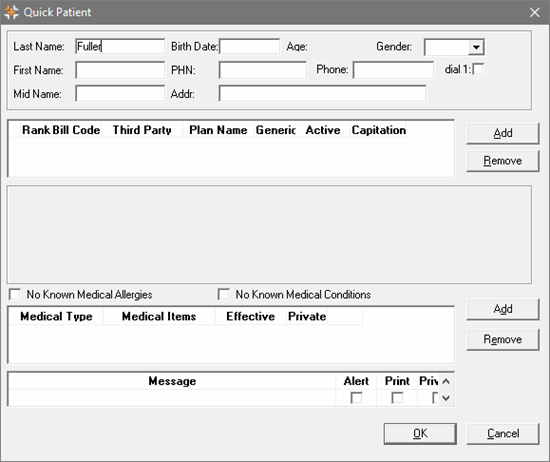The height and width of the screenshot is (462, 550).
Task: Check No Known Medical Conditions
Action: [x=223, y=294]
